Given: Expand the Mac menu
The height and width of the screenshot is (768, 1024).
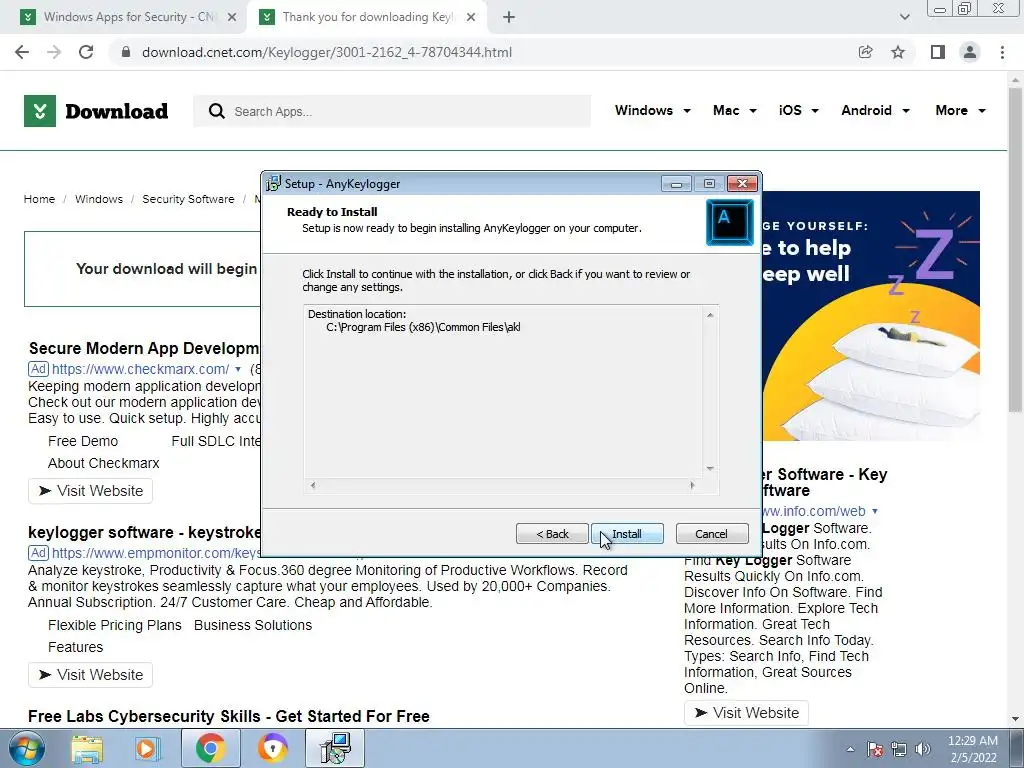Looking at the screenshot, I should [735, 110].
